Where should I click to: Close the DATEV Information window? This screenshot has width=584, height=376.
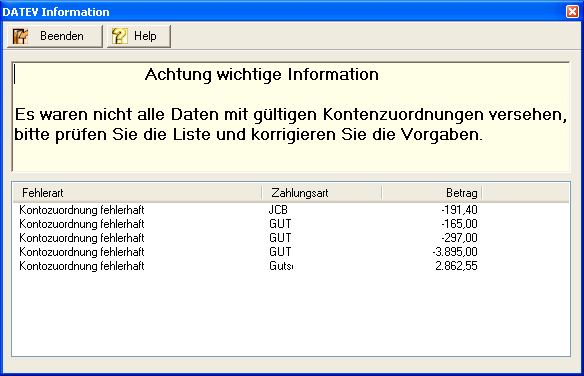pyautogui.click(x=572, y=12)
